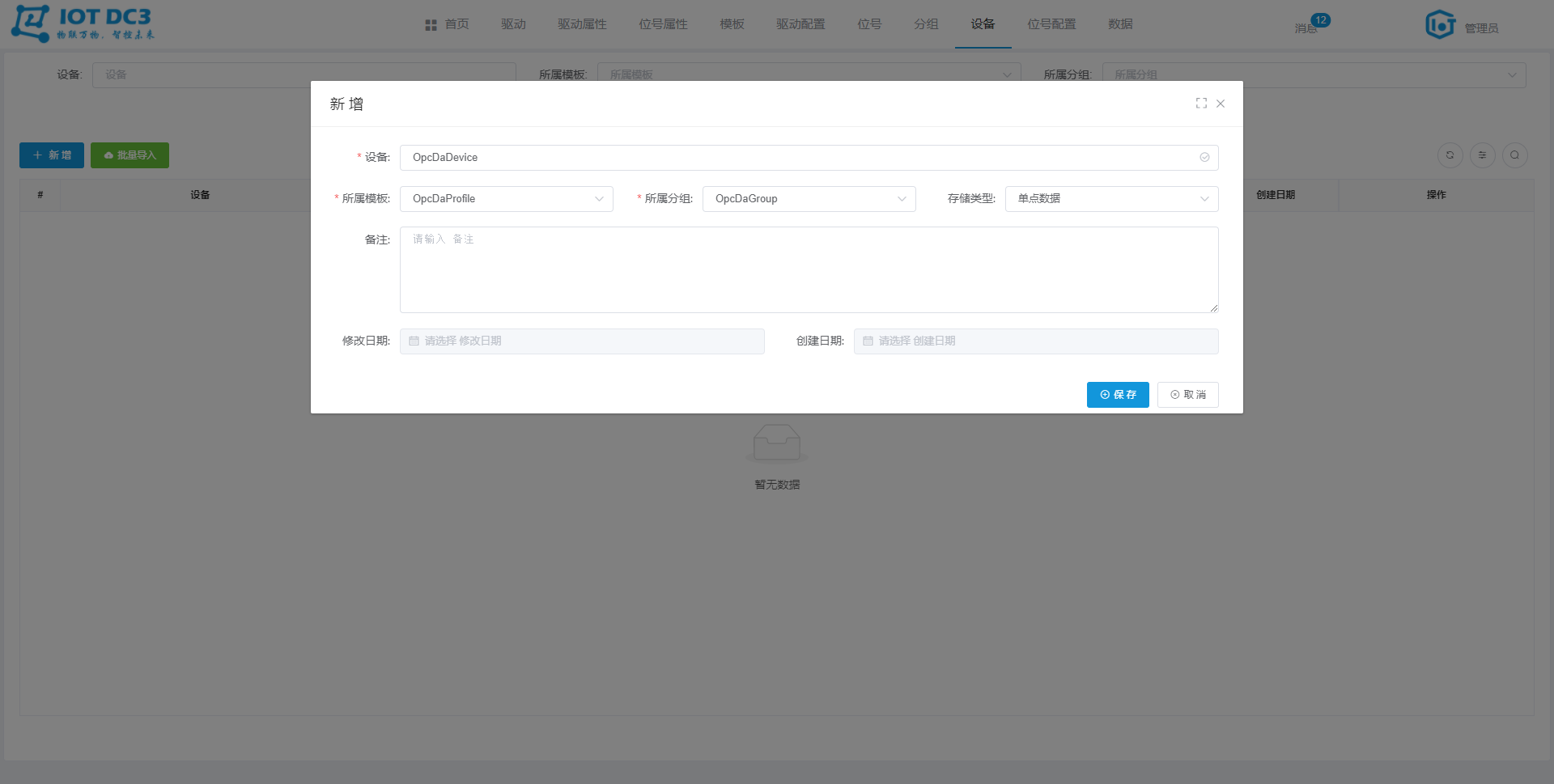Screen dimensions: 1554x784
Task: Click the fullscreen icon in the dialog header
Action: [1201, 104]
